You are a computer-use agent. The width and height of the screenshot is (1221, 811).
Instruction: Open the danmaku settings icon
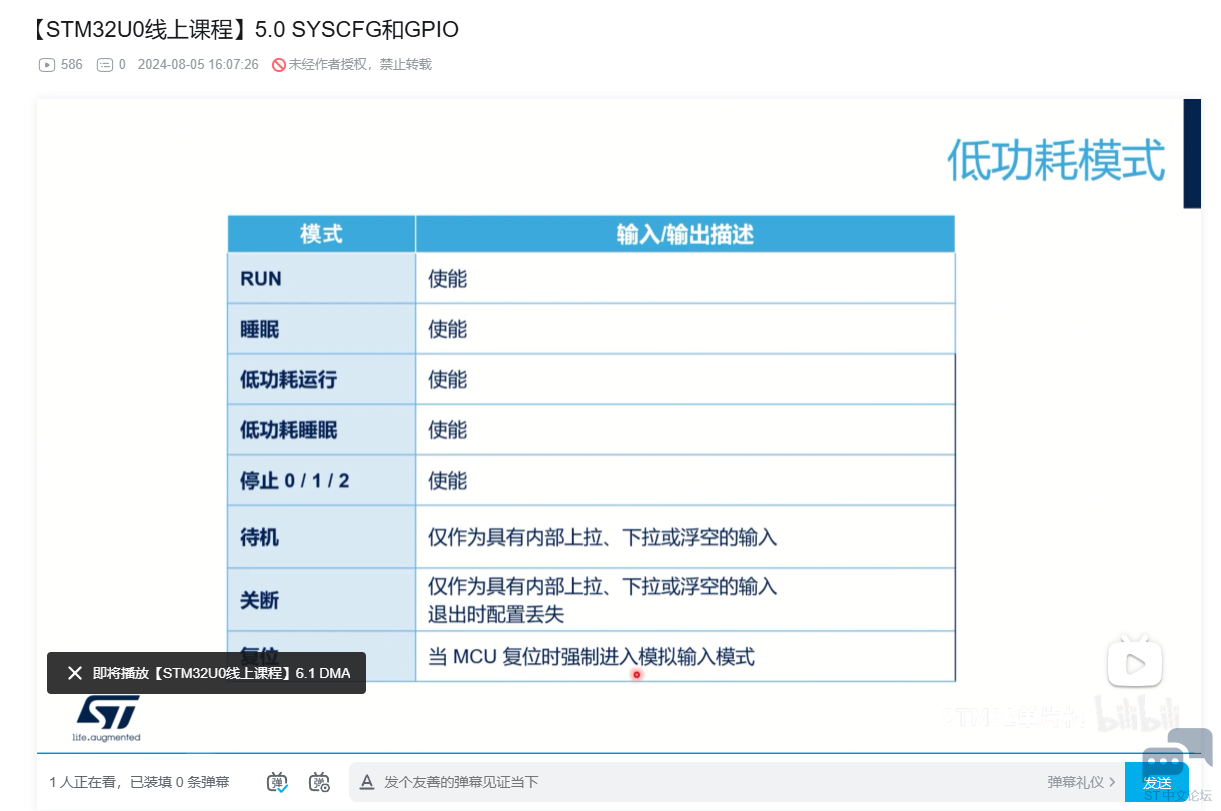coord(319,782)
